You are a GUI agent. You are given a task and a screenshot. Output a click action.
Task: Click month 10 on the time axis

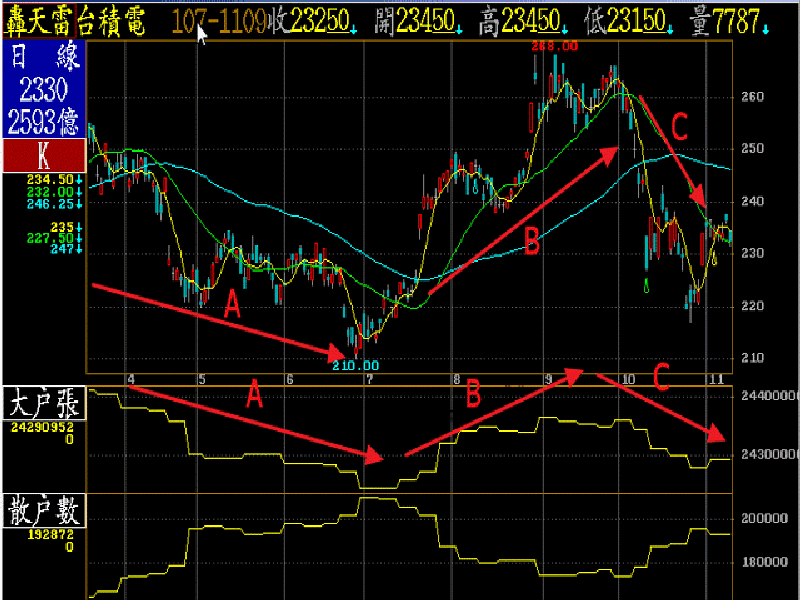(628, 380)
